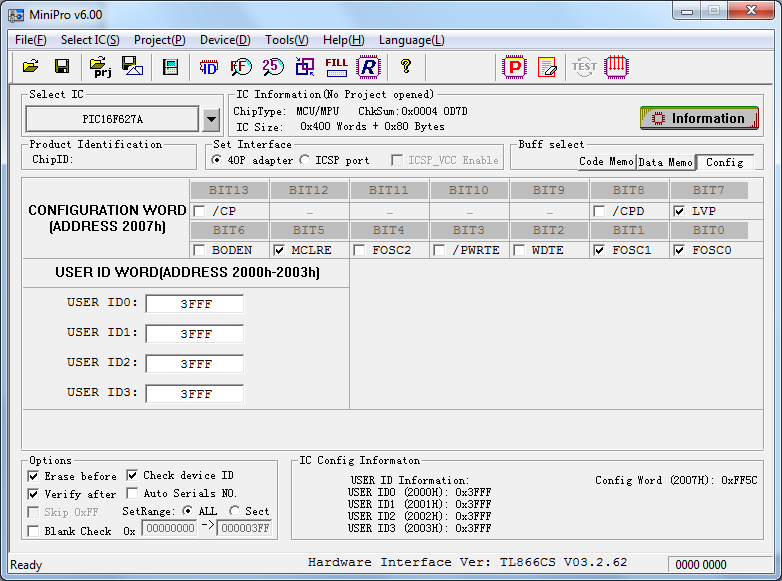Expand the Select IC dropdown arrow
This screenshot has height=581, width=782.
(211, 120)
